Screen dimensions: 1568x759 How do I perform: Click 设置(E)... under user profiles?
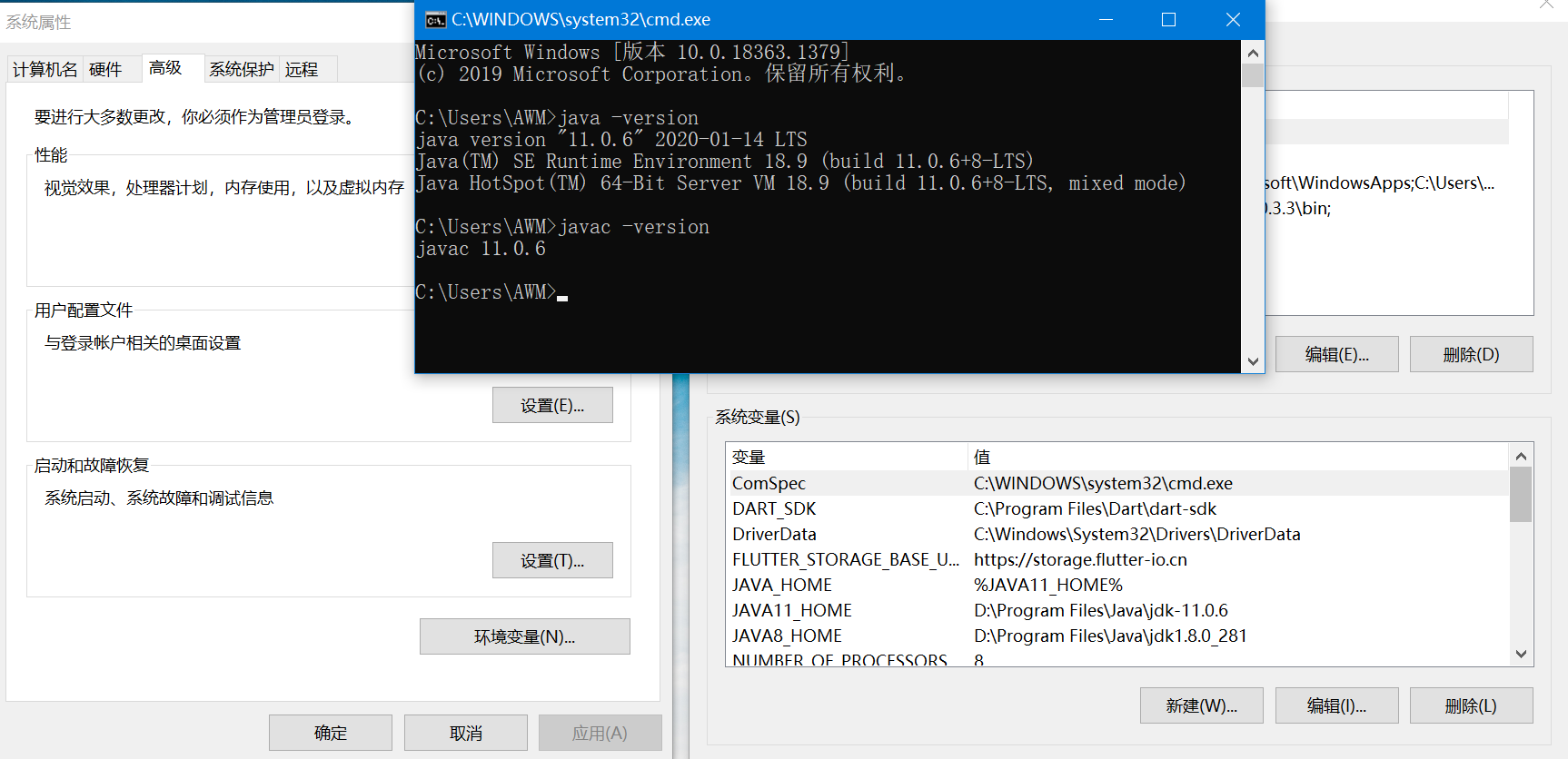[x=552, y=405]
